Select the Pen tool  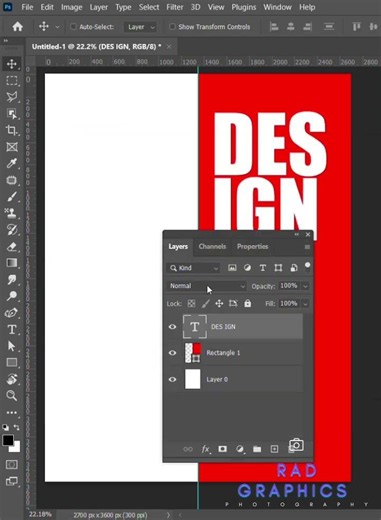[x=12, y=313]
